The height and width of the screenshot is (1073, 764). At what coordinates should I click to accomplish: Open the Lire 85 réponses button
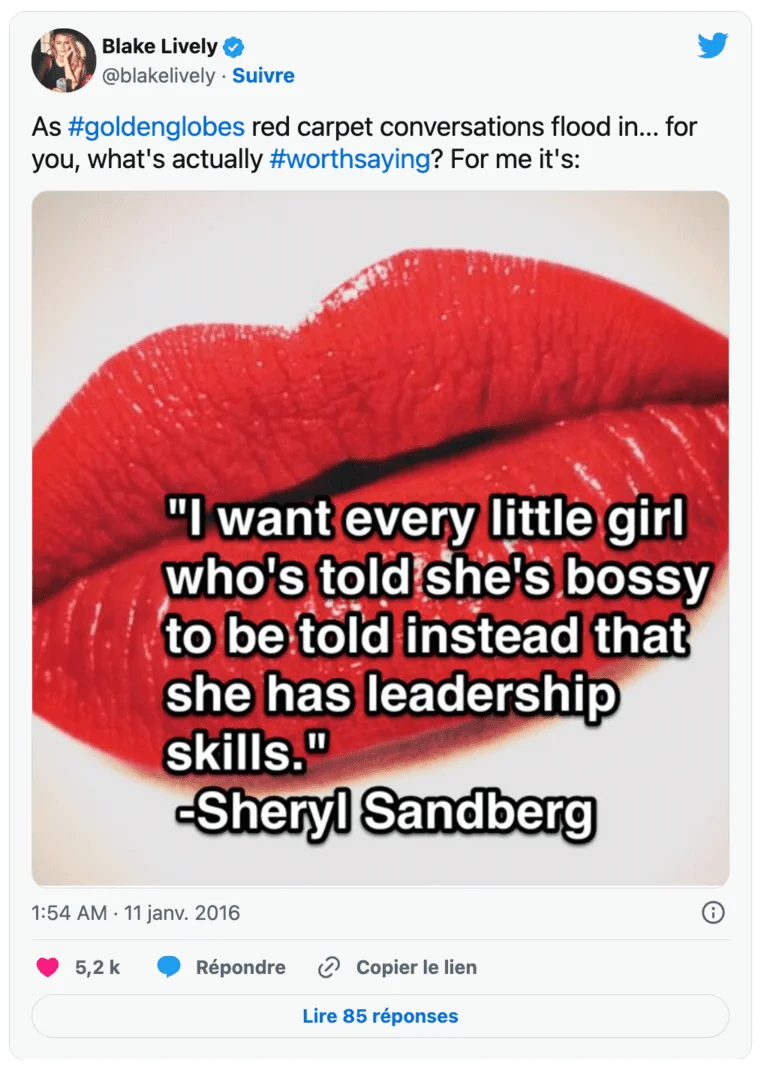(x=382, y=1015)
